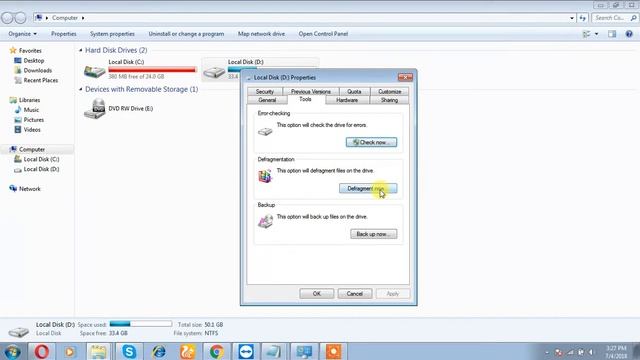The width and height of the screenshot is (640, 360).
Task: Open address bar history dropdown arrow
Action: 572,18
